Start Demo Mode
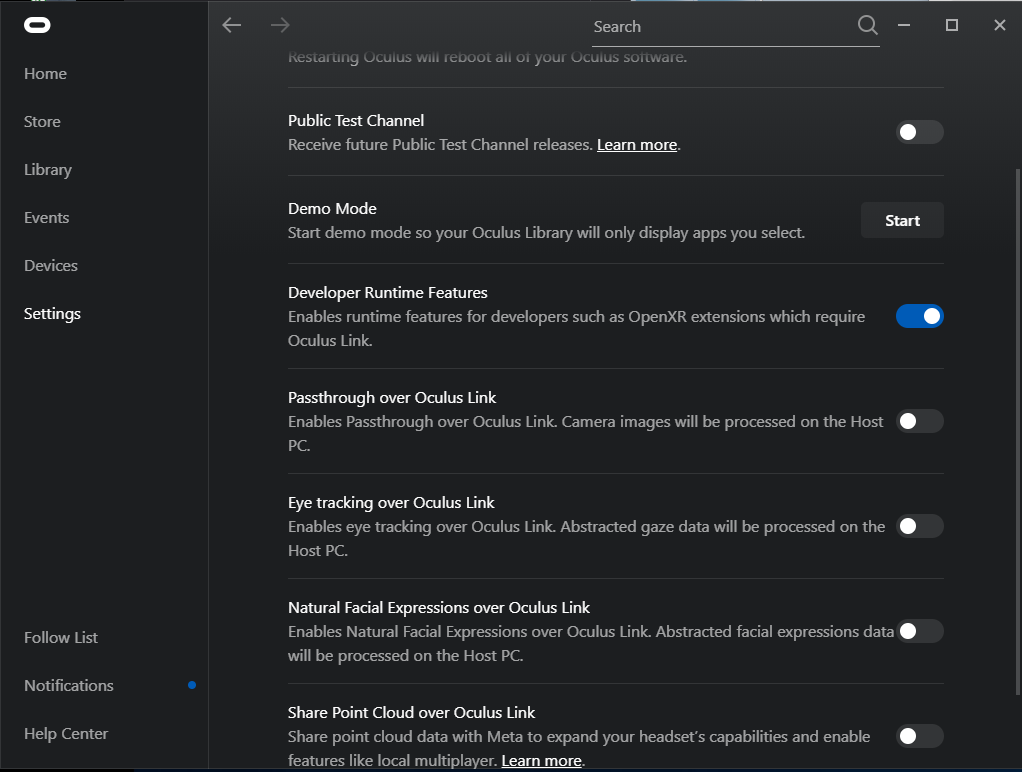Screen dimensions: 1022x774 [x=902, y=220]
